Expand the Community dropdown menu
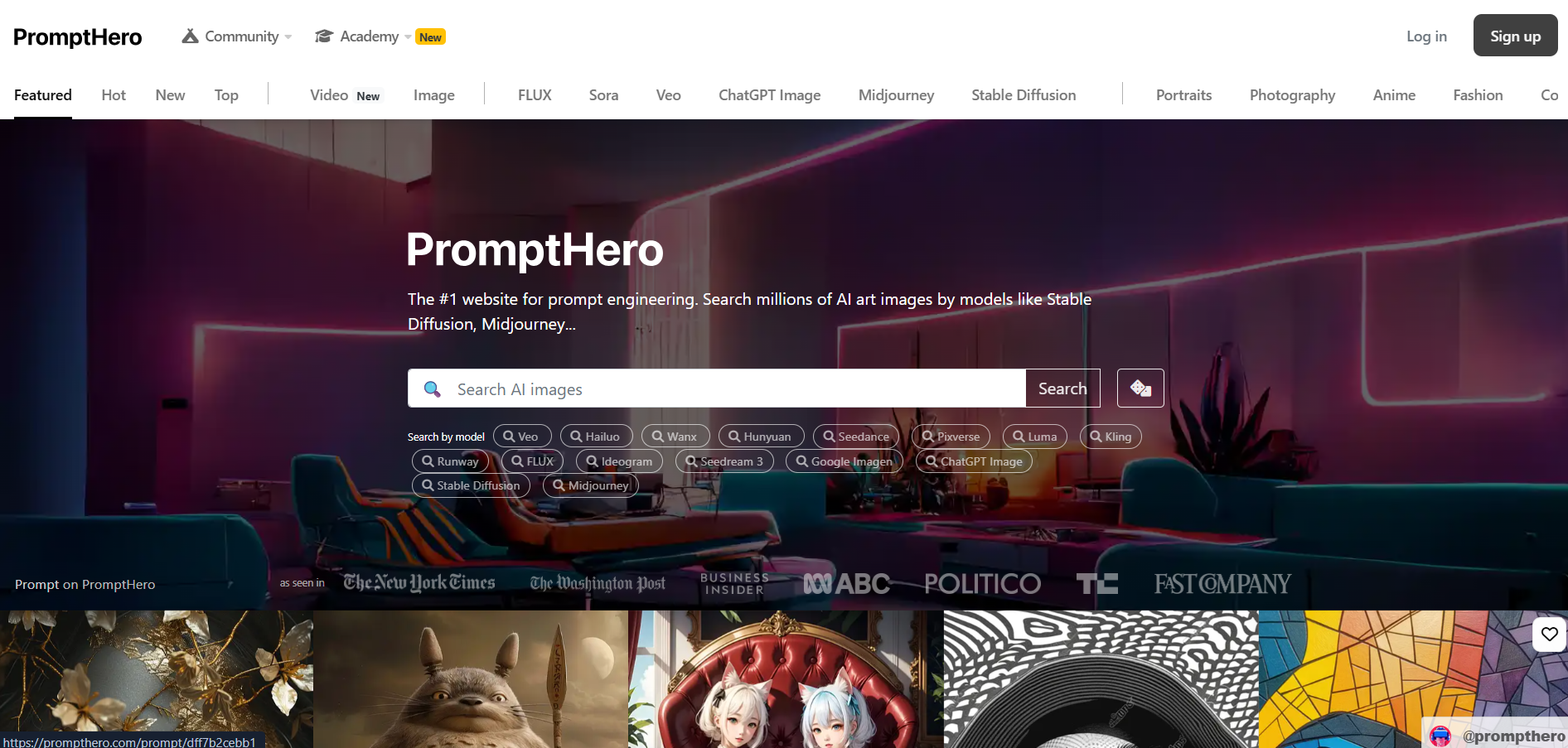The image size is (1568, 748). 237,36
